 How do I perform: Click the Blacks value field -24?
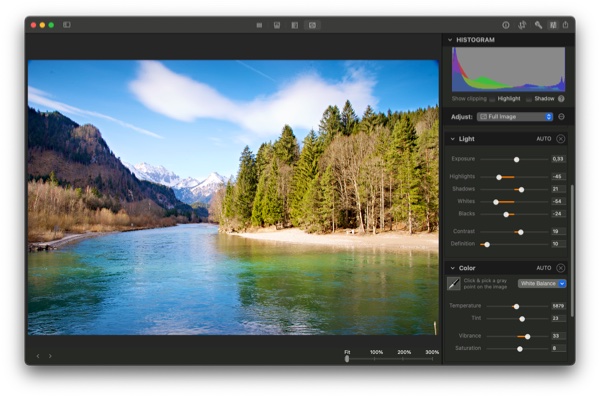558,214
